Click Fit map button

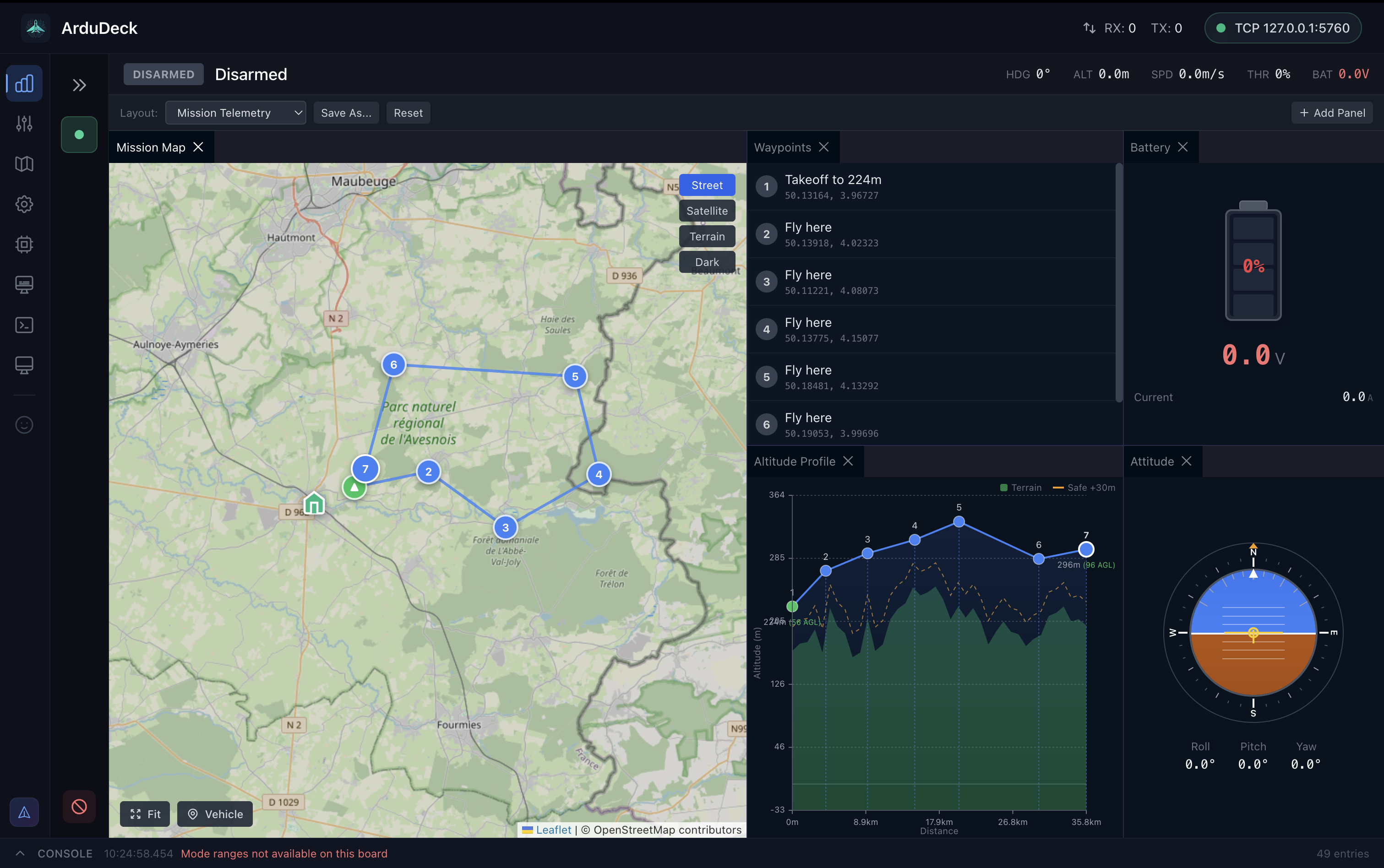145,814
